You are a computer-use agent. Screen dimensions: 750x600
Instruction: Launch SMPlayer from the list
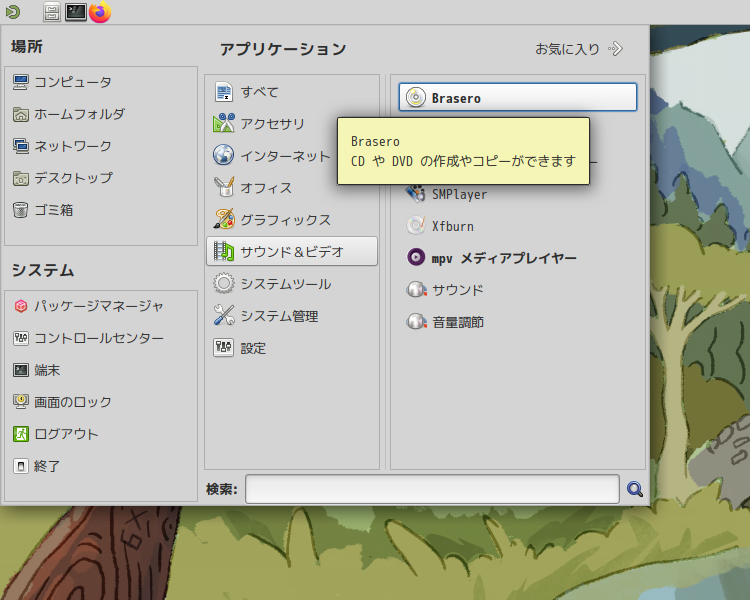pos(518,194)
